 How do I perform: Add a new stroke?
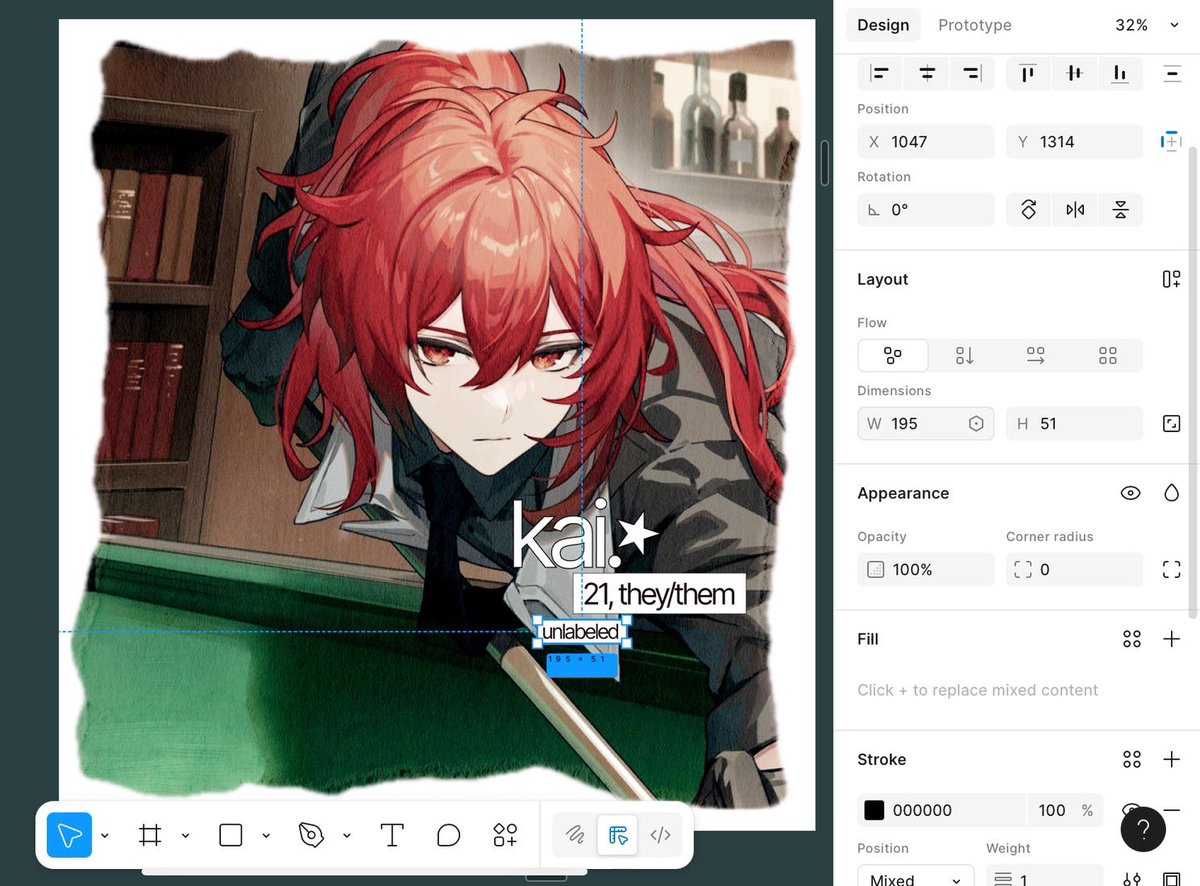(x=1172, y=760)
